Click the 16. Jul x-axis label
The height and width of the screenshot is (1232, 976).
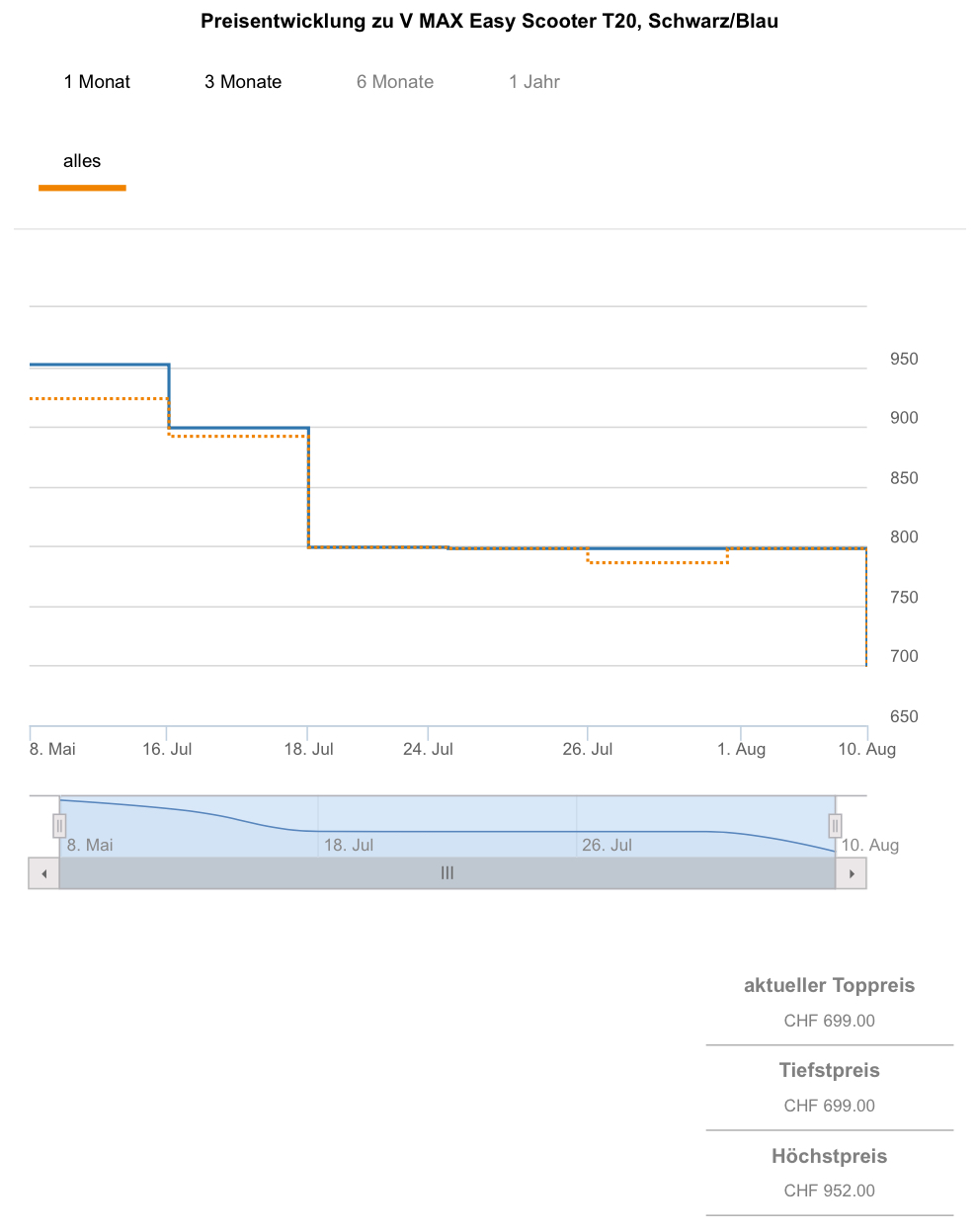(x=167, y=749)
